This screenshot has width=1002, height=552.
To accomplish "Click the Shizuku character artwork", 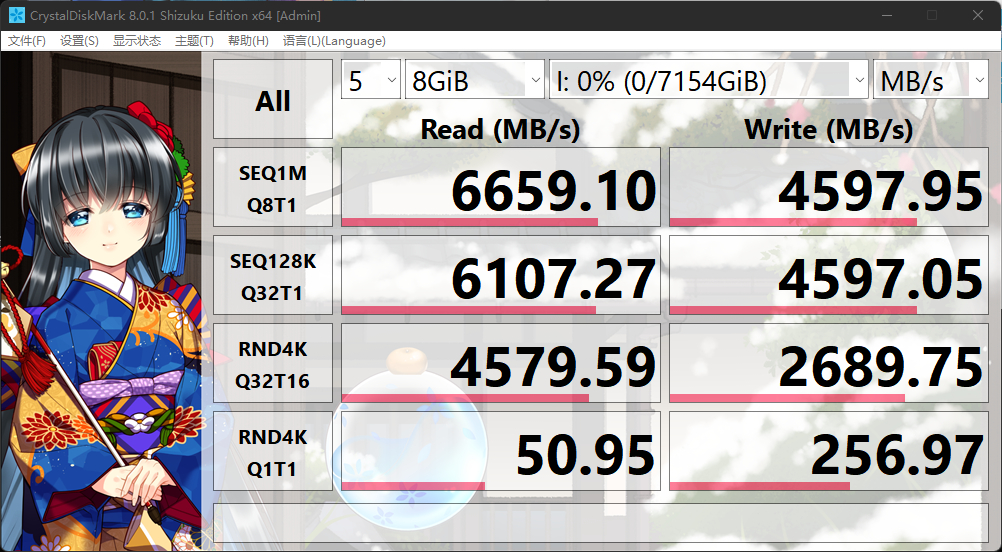I will [x=101, y=302].
